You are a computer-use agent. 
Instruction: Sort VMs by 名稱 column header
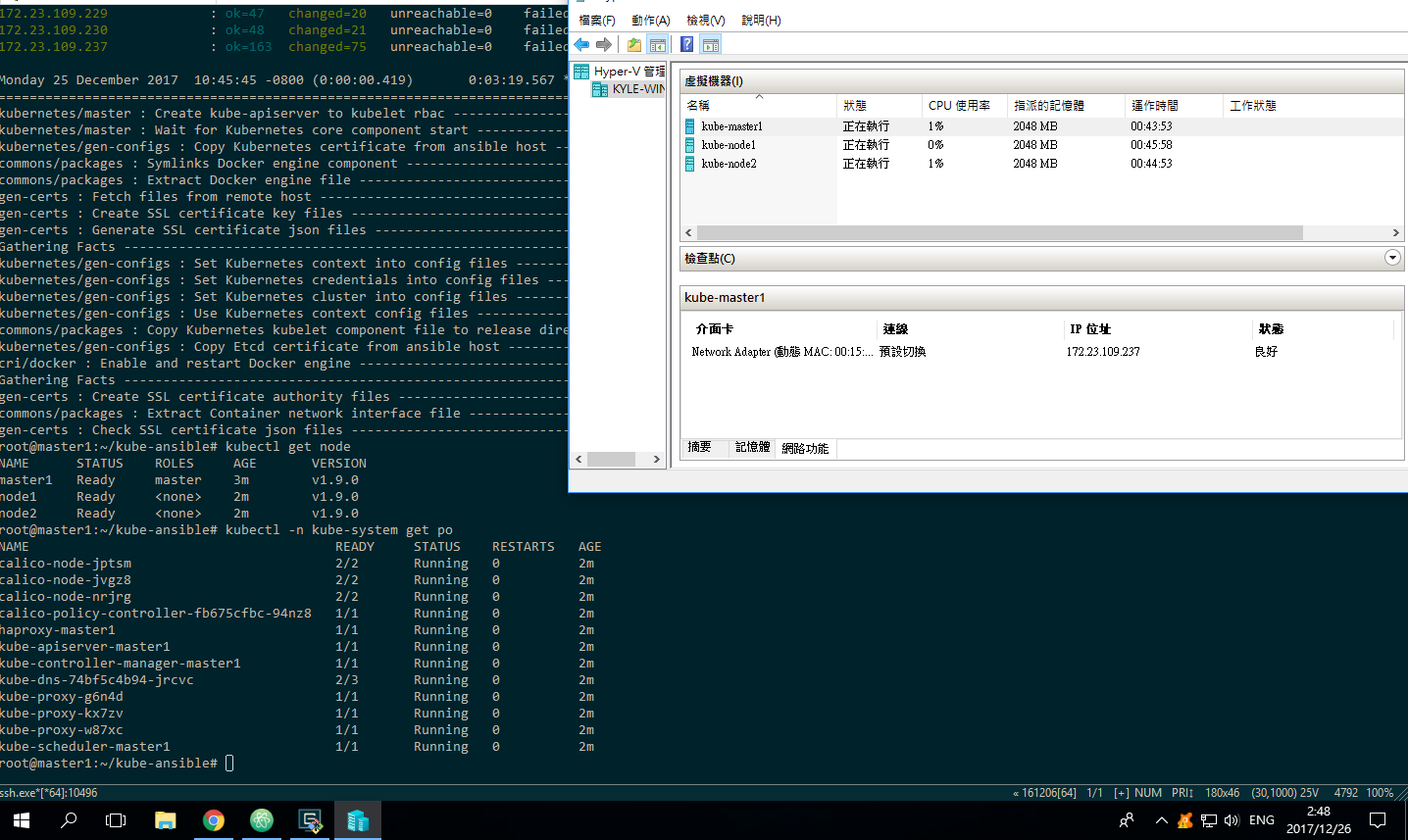point(759,105)
